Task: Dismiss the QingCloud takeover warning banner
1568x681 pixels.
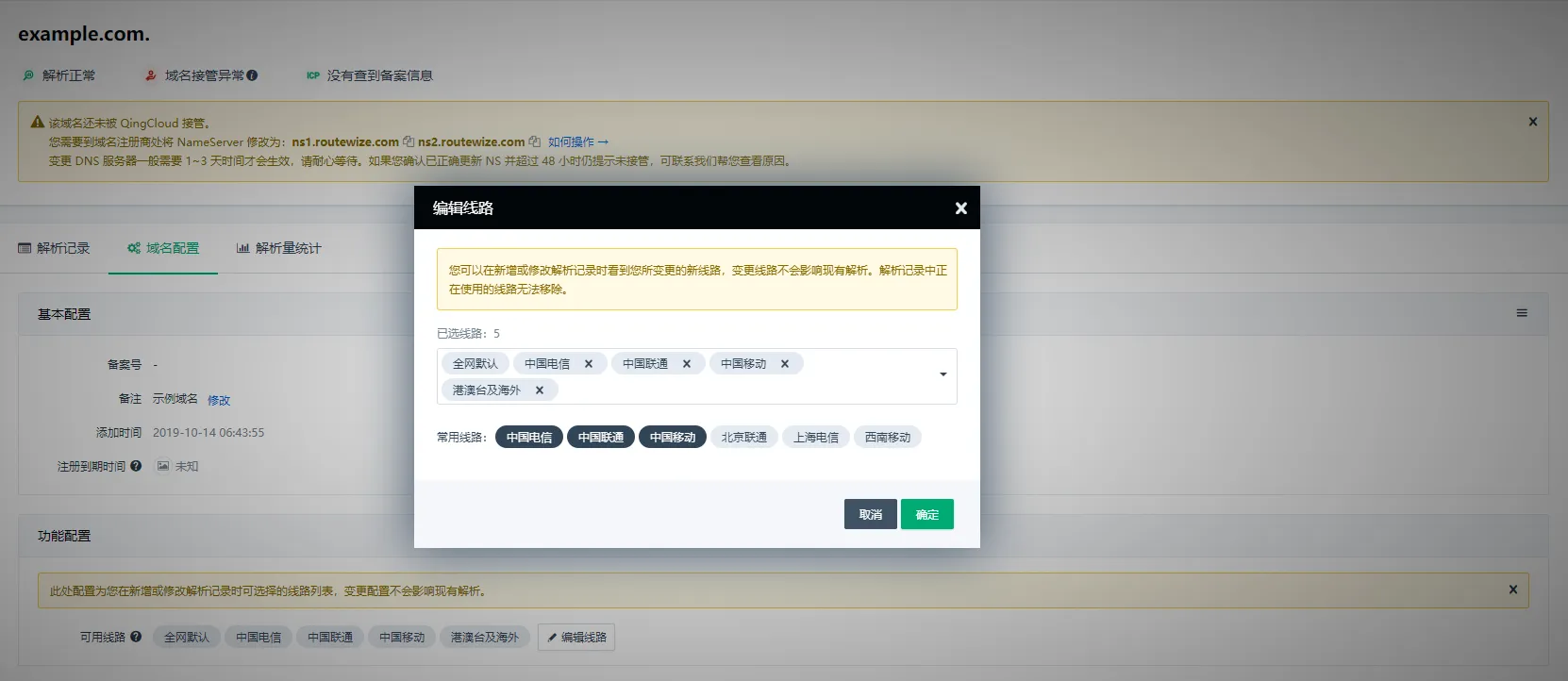Action: [1533, 122]
